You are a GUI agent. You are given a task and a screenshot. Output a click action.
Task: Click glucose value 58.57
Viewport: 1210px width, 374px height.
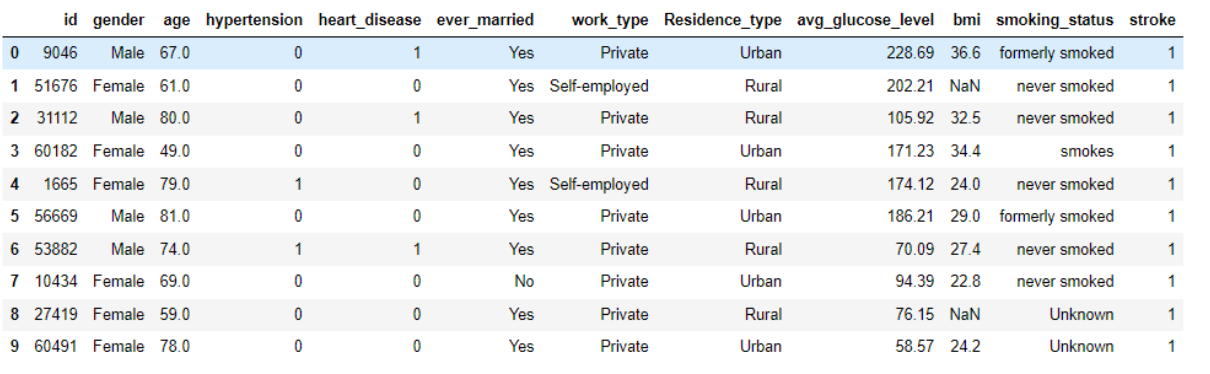click(x=914, y=346)
